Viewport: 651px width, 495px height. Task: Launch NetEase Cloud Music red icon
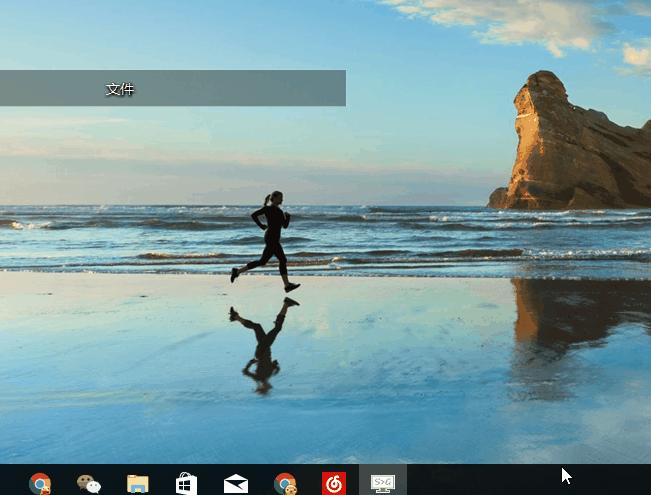[334, 484]
